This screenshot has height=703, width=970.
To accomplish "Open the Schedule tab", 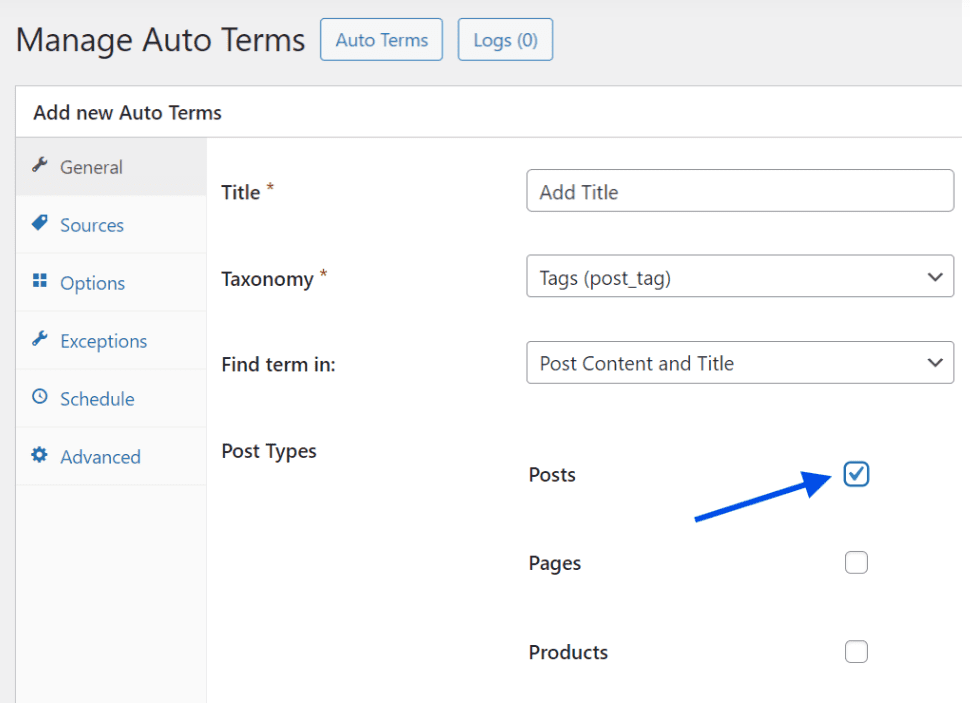I will pos(111,399).
